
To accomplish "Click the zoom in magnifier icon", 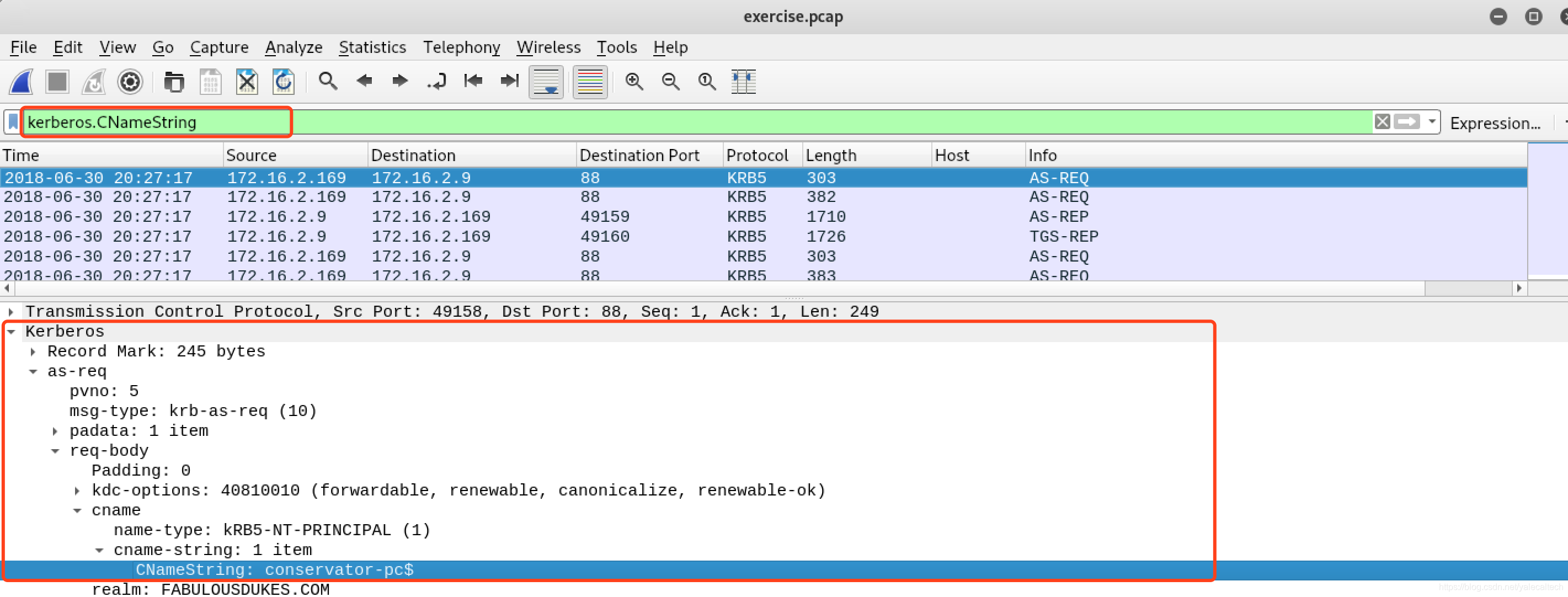I will click(634, 82).
